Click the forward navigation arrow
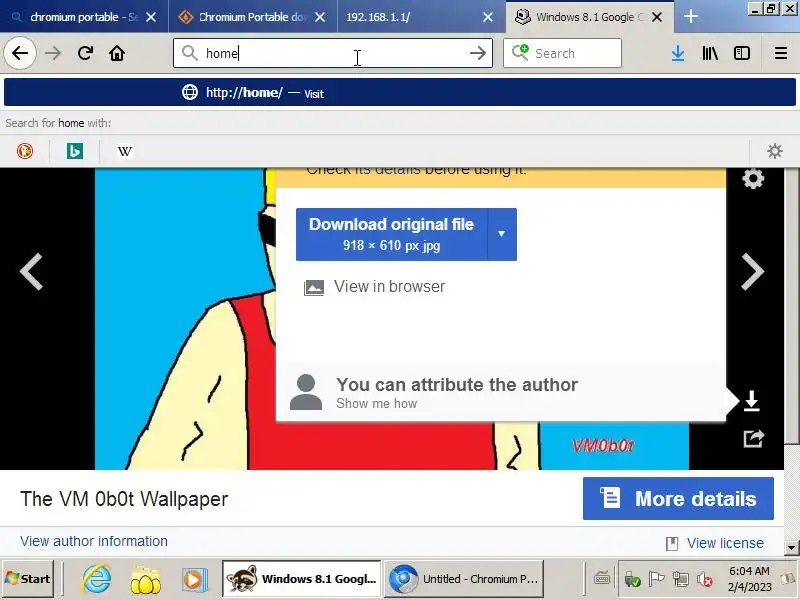 [x=53, y=53]
